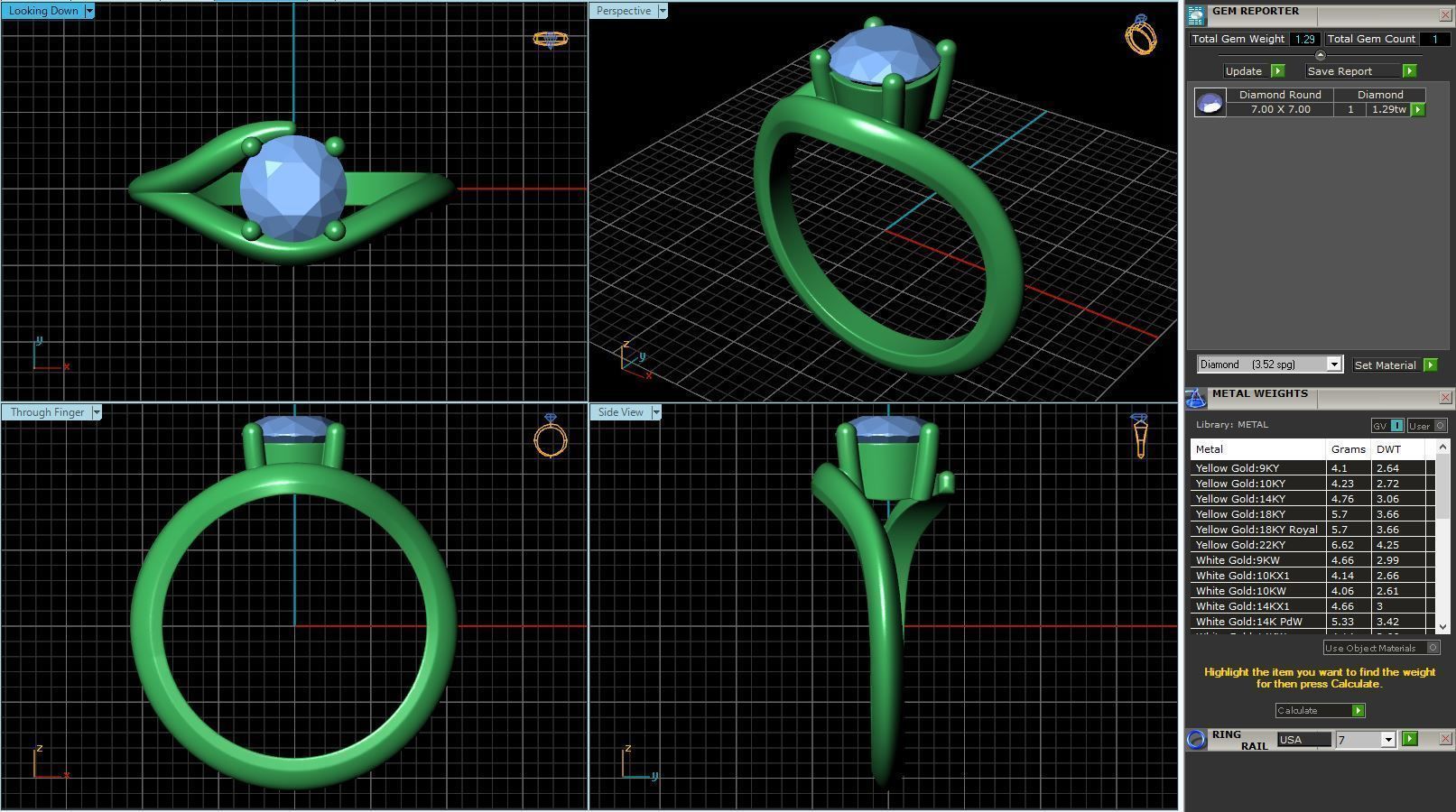This screenshot has width=1456, height=812.
Task: Select the White Gold:9KW row
Action: [x=1312, y=560]
